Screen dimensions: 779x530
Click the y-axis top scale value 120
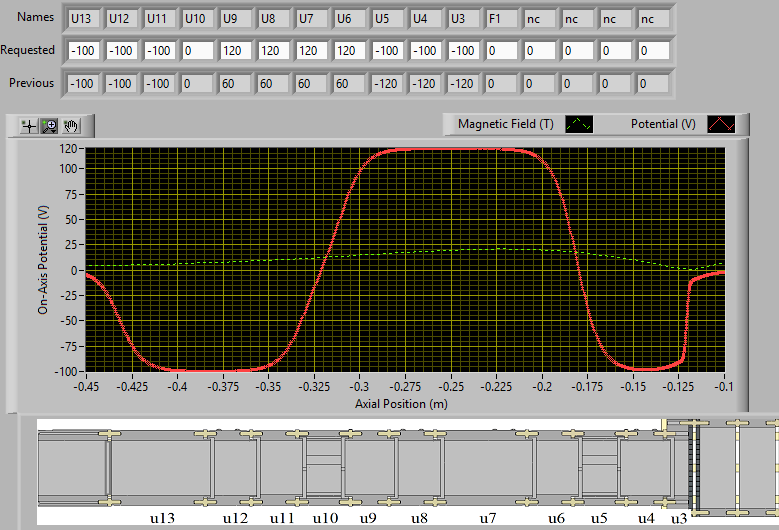pos(68,148)
